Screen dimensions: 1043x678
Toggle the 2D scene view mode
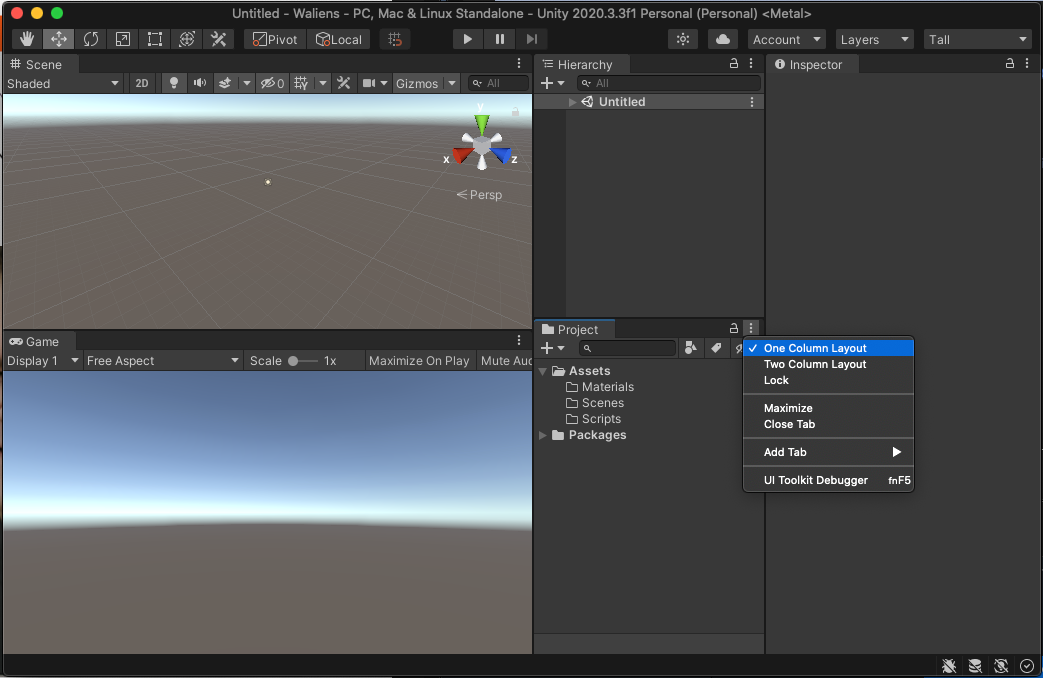tap(142, 83)
